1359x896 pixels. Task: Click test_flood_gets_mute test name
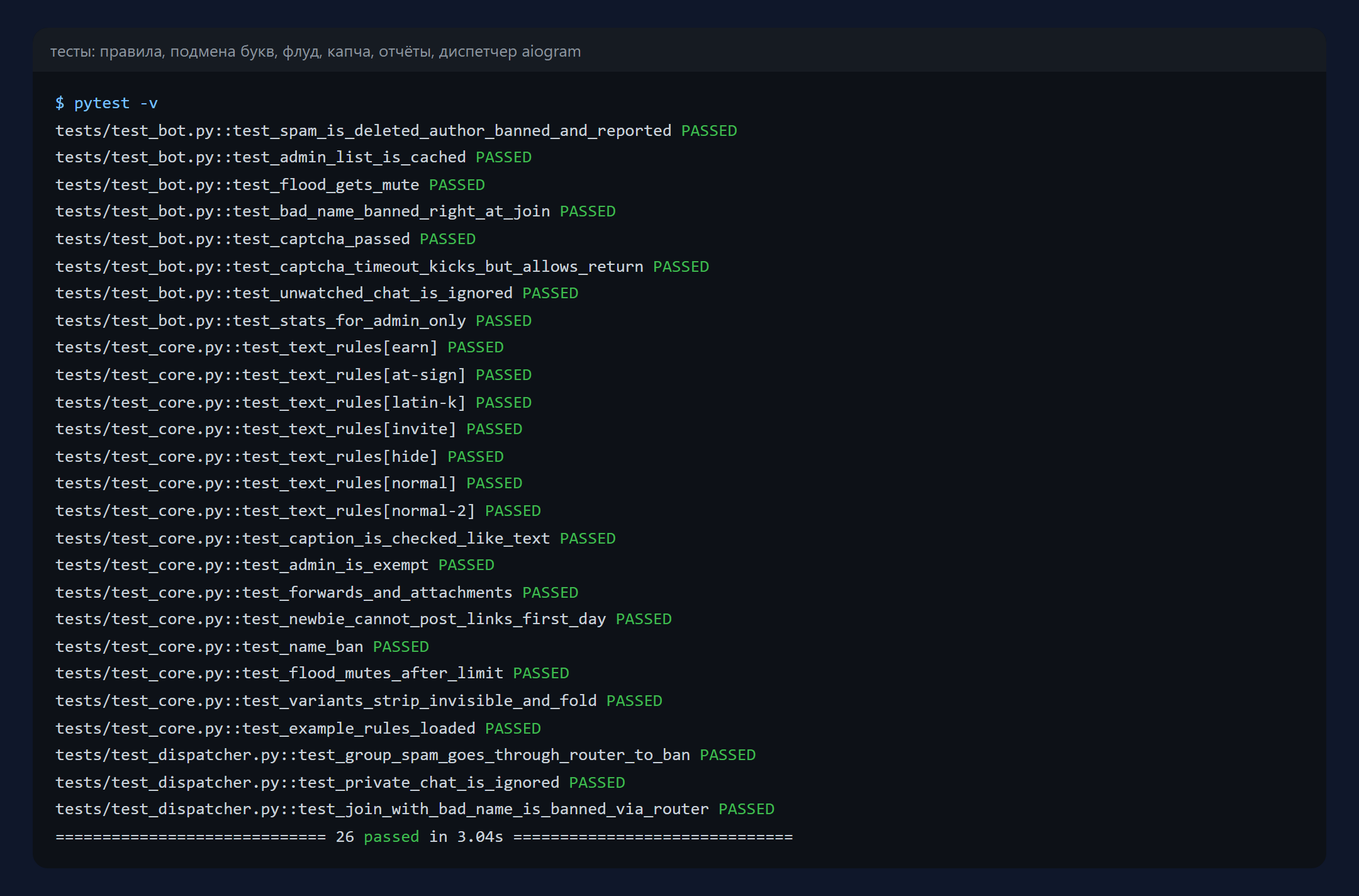point(326,185)
